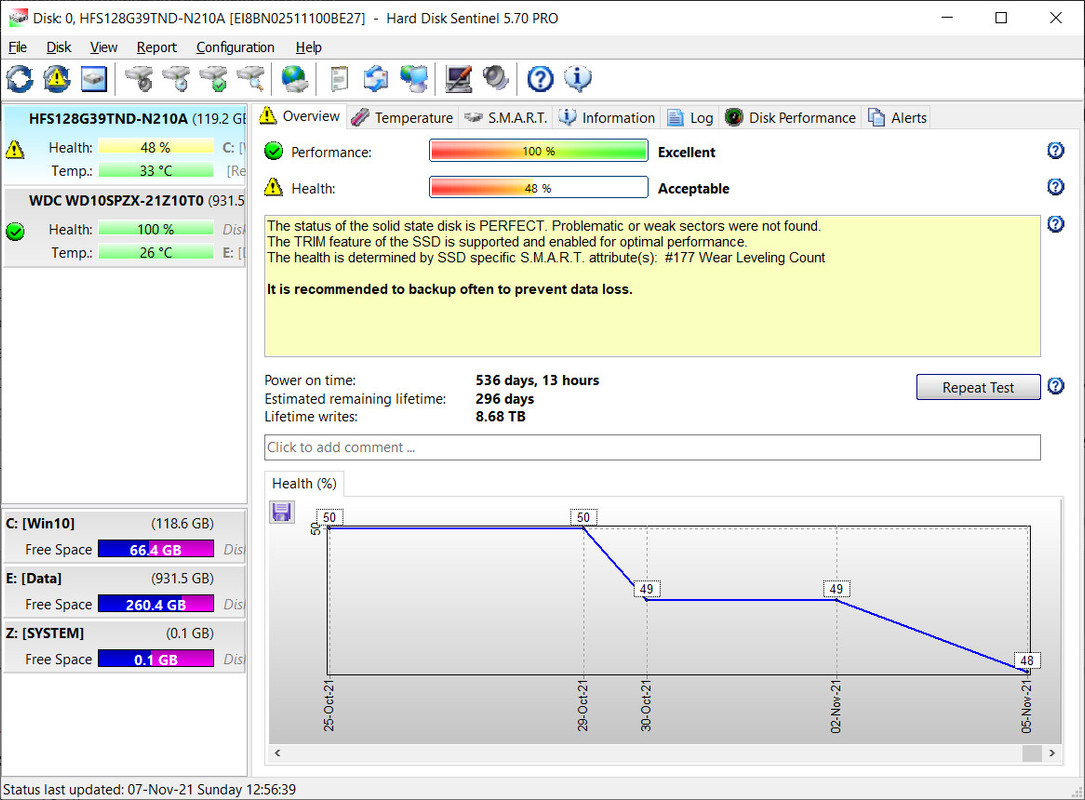Click the speaker sound toolbar icon
The image size is (1085, 800).
(x=495, y=79)
